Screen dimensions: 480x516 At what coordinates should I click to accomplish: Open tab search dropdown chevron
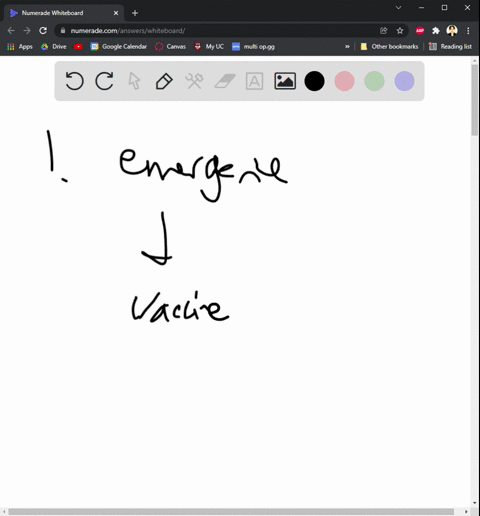tap(398, 8)
